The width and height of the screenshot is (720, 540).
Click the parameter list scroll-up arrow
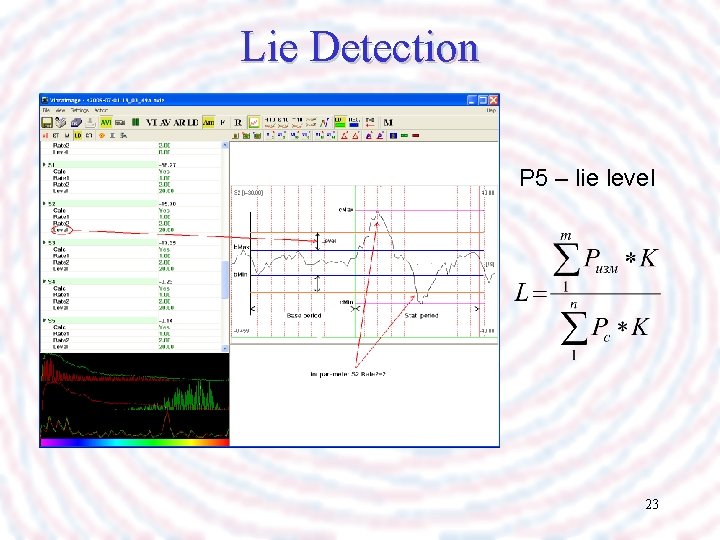(225, 145)
